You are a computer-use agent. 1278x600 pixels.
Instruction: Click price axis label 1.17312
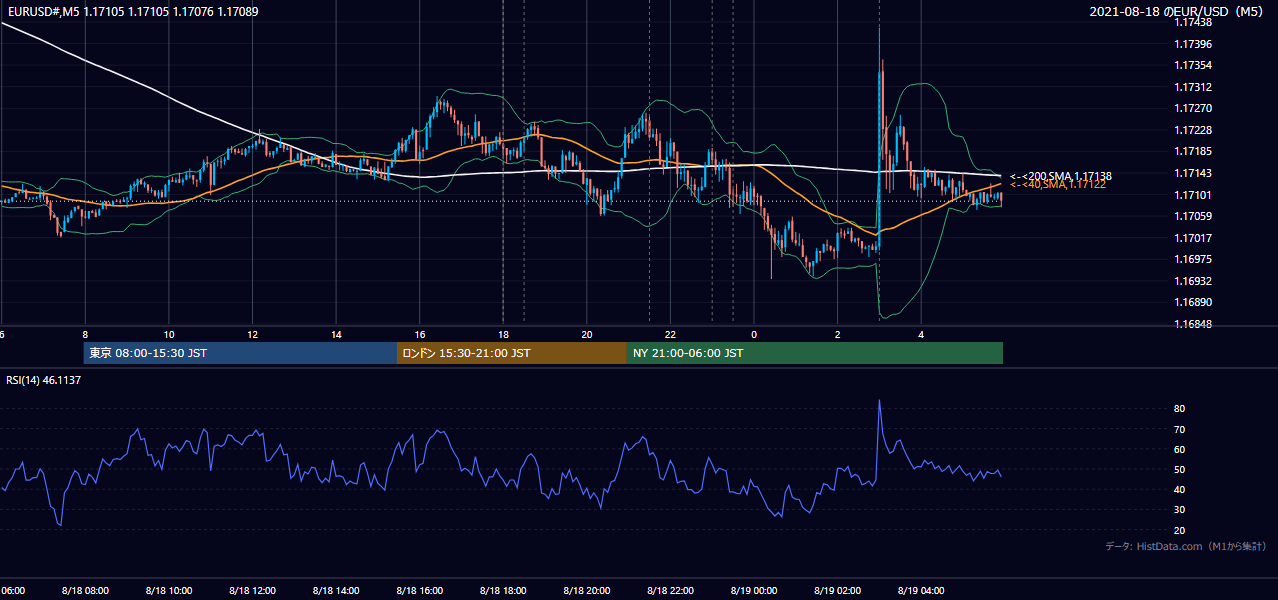pos(1194,87)
